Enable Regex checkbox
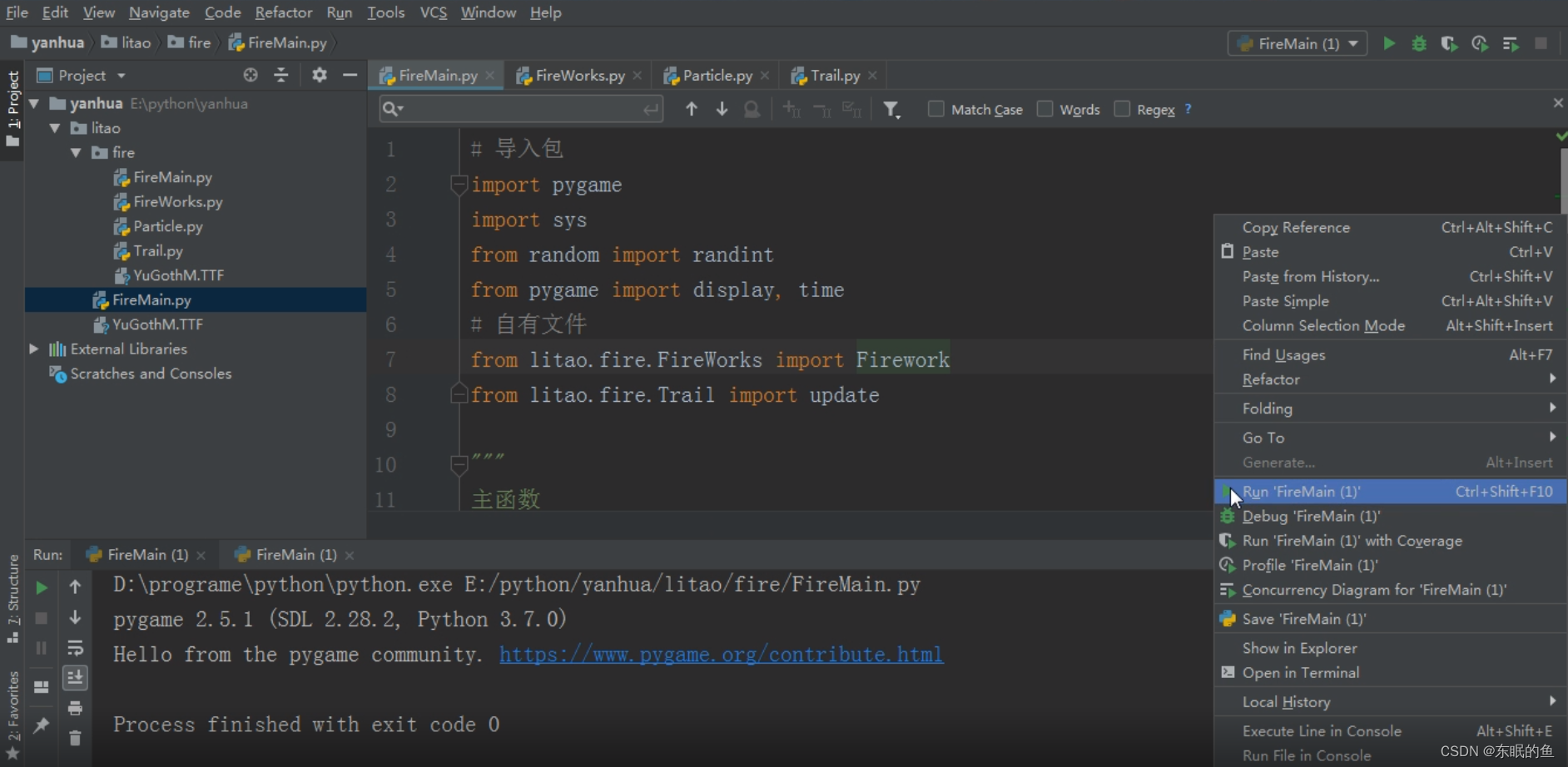The height and width of the screenshot is (767, 1568). coord(1122,109)
